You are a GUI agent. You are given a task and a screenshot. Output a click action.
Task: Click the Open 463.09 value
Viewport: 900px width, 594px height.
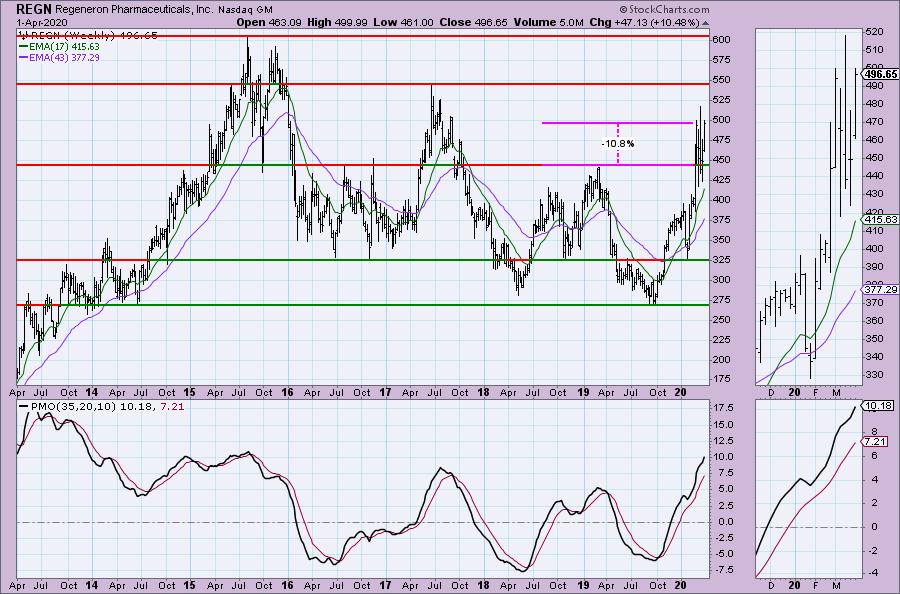(x=269, y=23)
